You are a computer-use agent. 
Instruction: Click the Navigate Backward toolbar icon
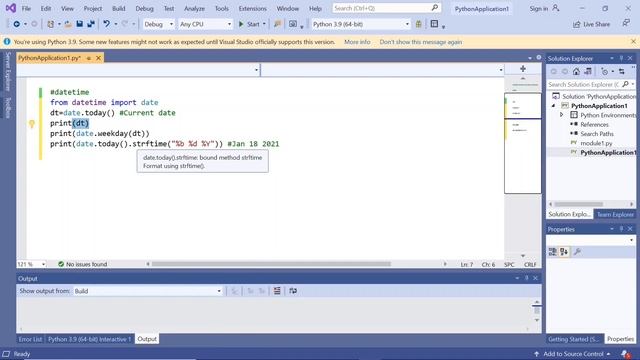pyautogui.click(x=16, y=24)
